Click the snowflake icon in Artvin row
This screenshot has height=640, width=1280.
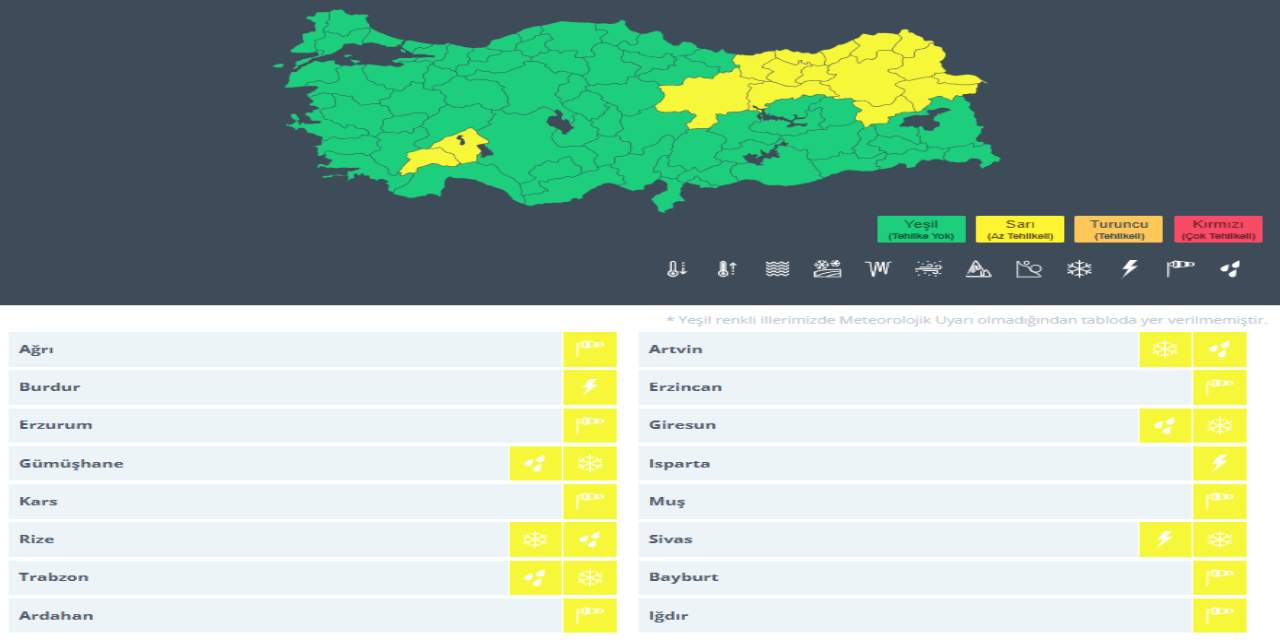click(x=1165, y=349)
